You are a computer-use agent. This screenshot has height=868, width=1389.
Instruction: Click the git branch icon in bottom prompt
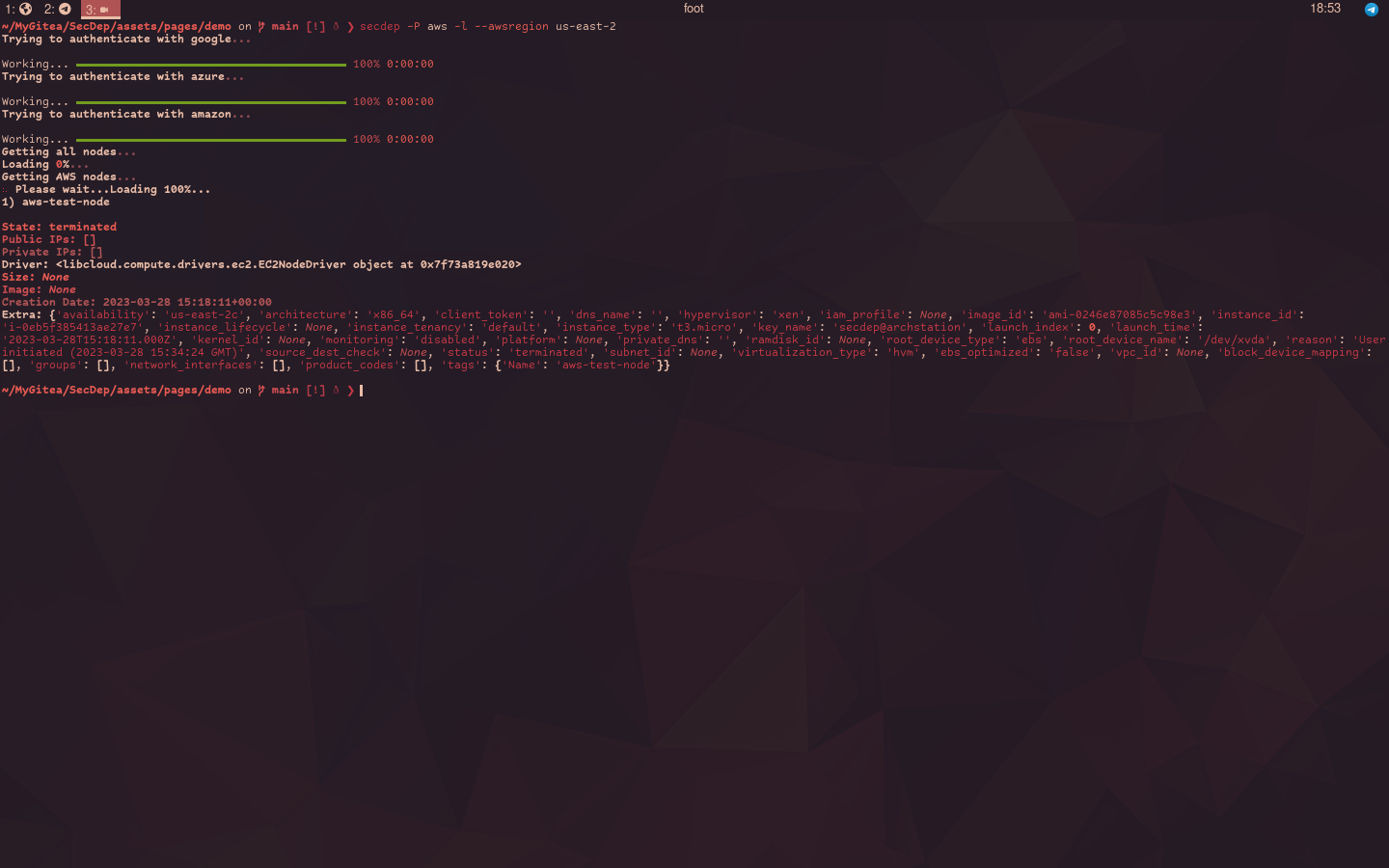[x=261, y=391]
